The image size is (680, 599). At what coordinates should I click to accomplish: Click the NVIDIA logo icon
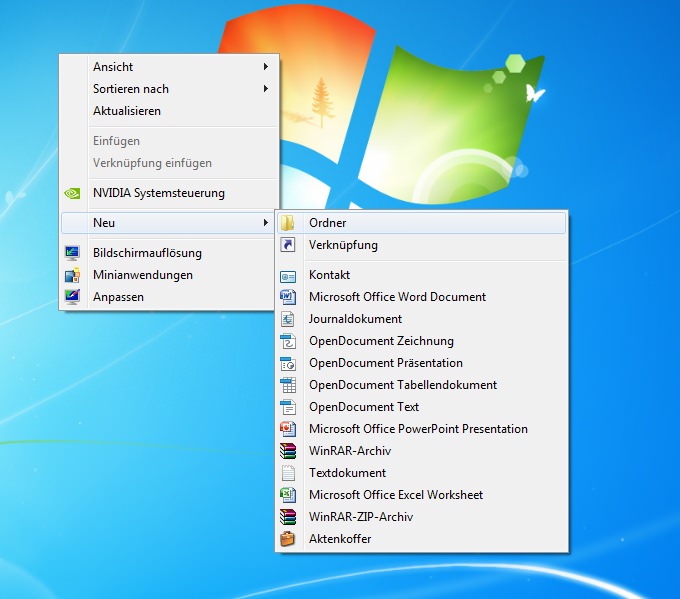pyautogui.click(x=72, y=193)
